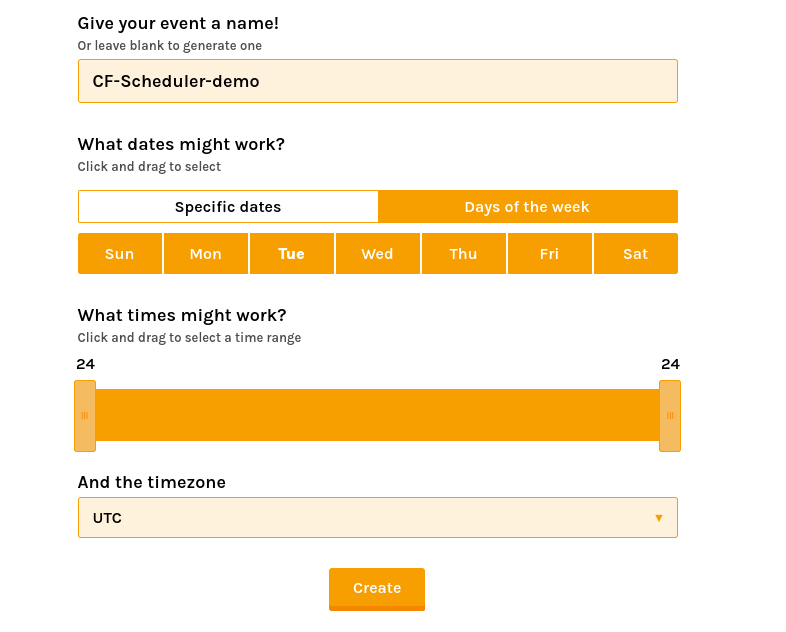
Task: Toggle Mon day button
Action: [x=205, y=254]
